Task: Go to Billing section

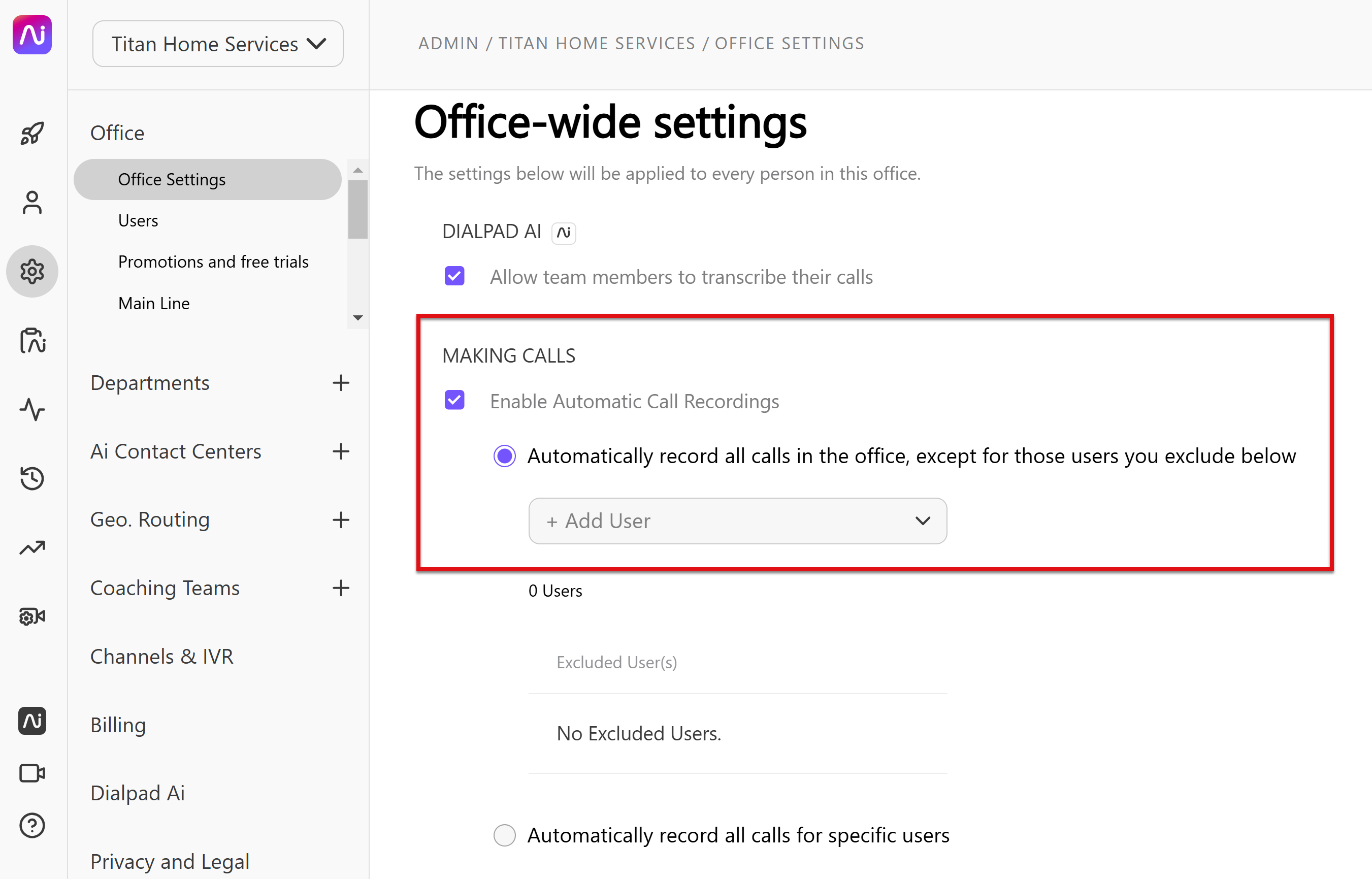Action: (118, 725)
